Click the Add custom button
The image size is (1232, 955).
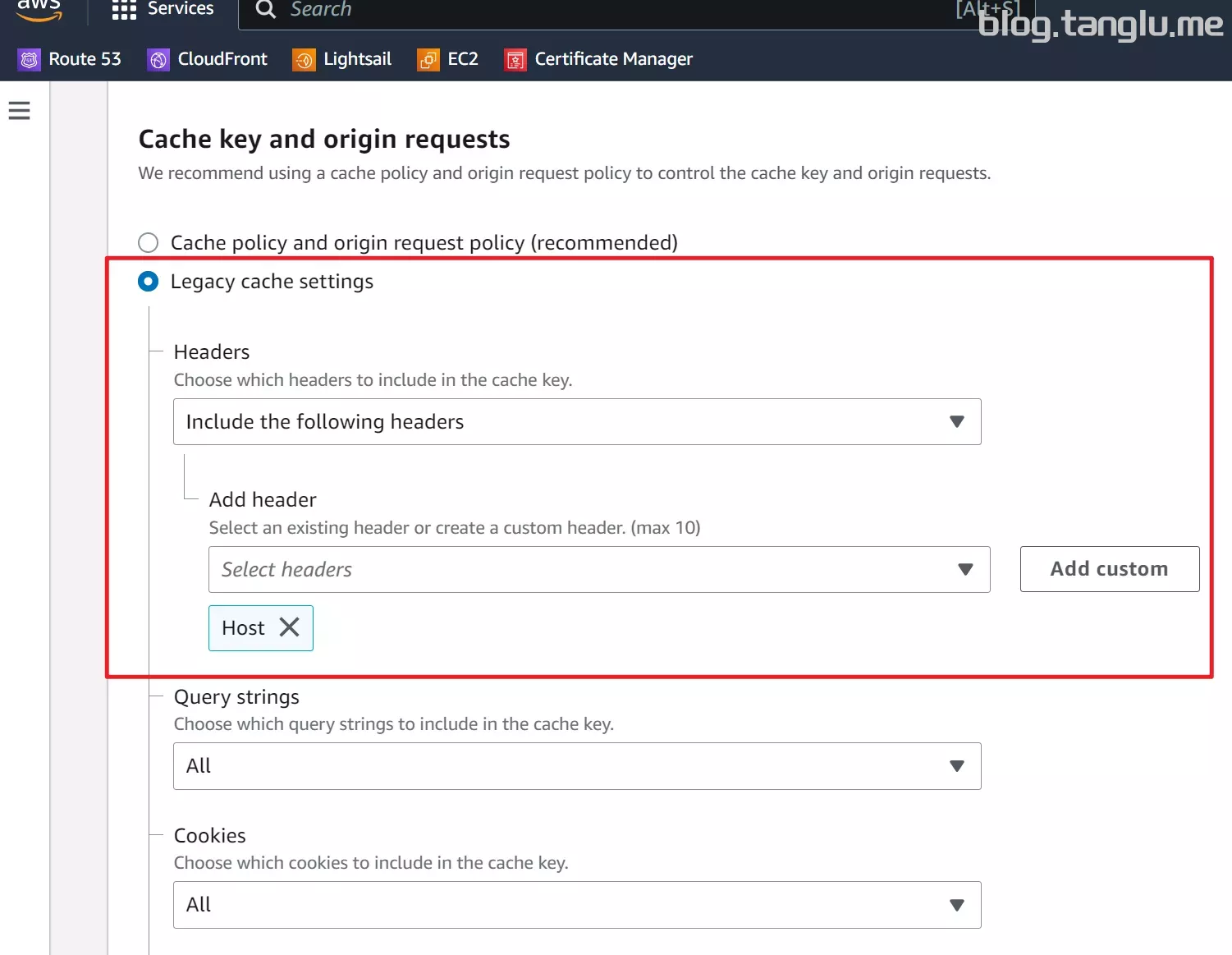(1110, 569)
